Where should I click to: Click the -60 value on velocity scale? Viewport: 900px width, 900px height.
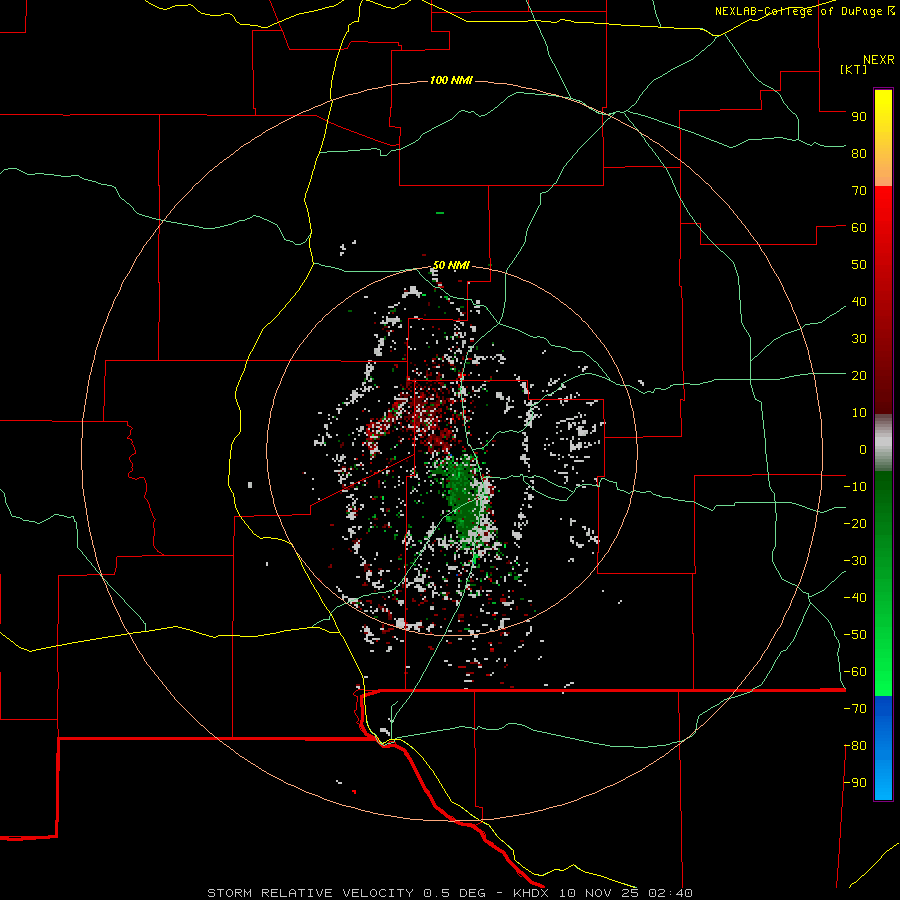click(x=855, y=672)
